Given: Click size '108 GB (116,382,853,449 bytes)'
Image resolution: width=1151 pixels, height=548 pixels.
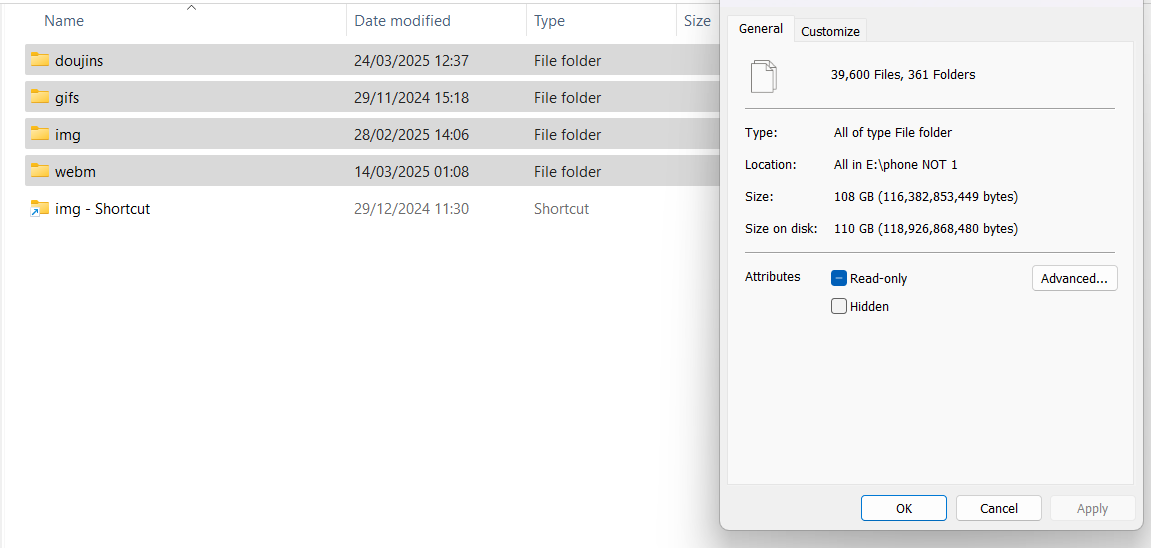Looking at the screenshot, I should click(926, 197).
